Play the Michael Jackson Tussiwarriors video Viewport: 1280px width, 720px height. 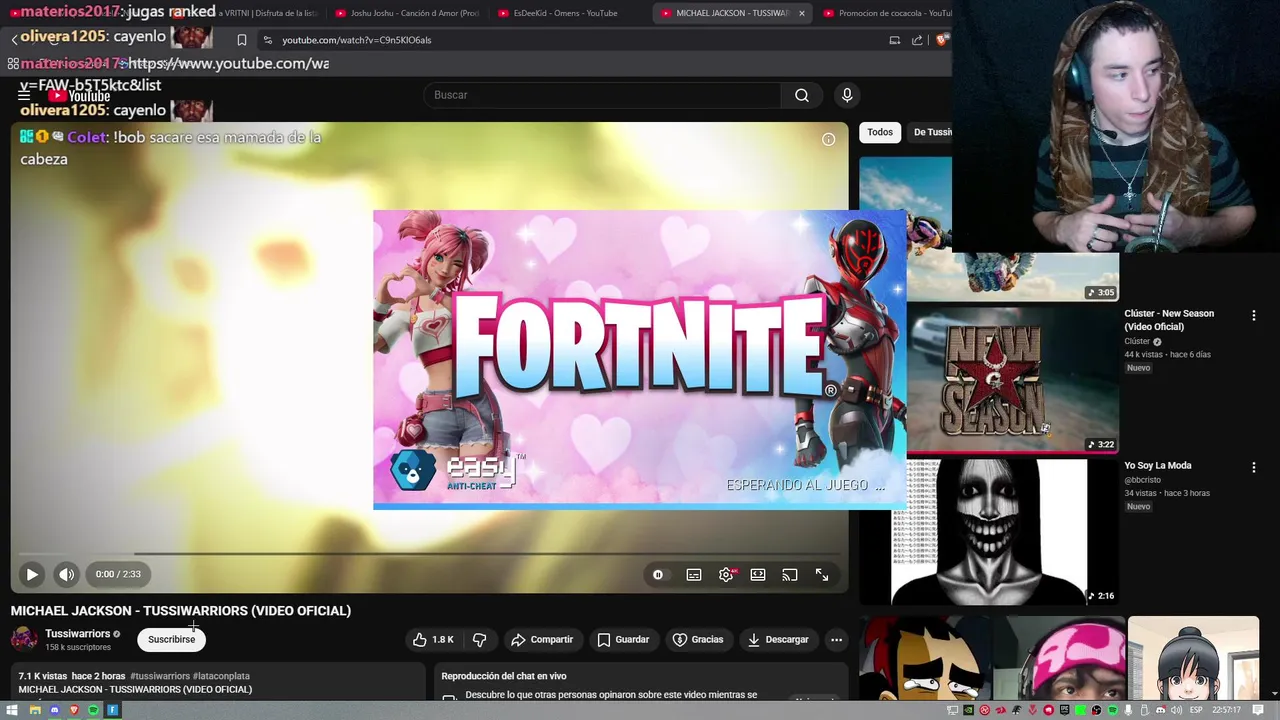pyautogui.click(x=31, y=574)
